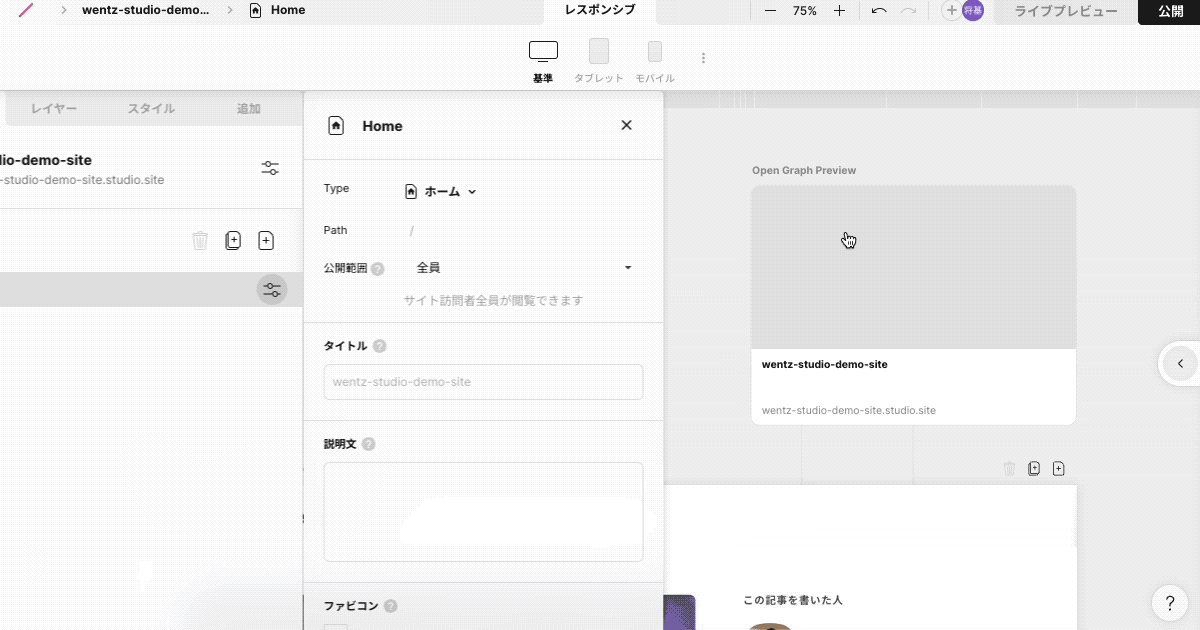
Task: Select the trash icon to delete a page
Action: pyautogui.click(x=200, y=240)
